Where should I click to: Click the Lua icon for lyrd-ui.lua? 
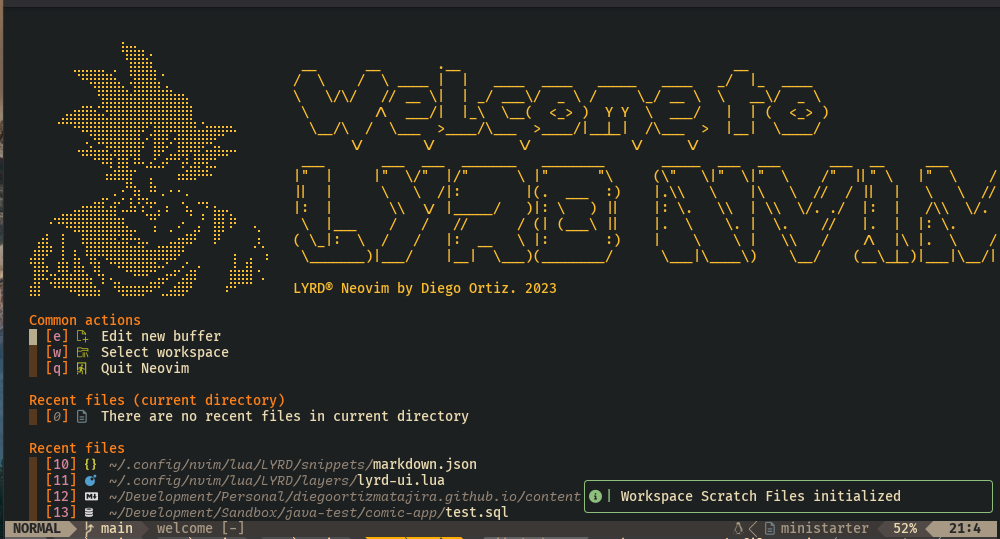click(x=91, y=480)
